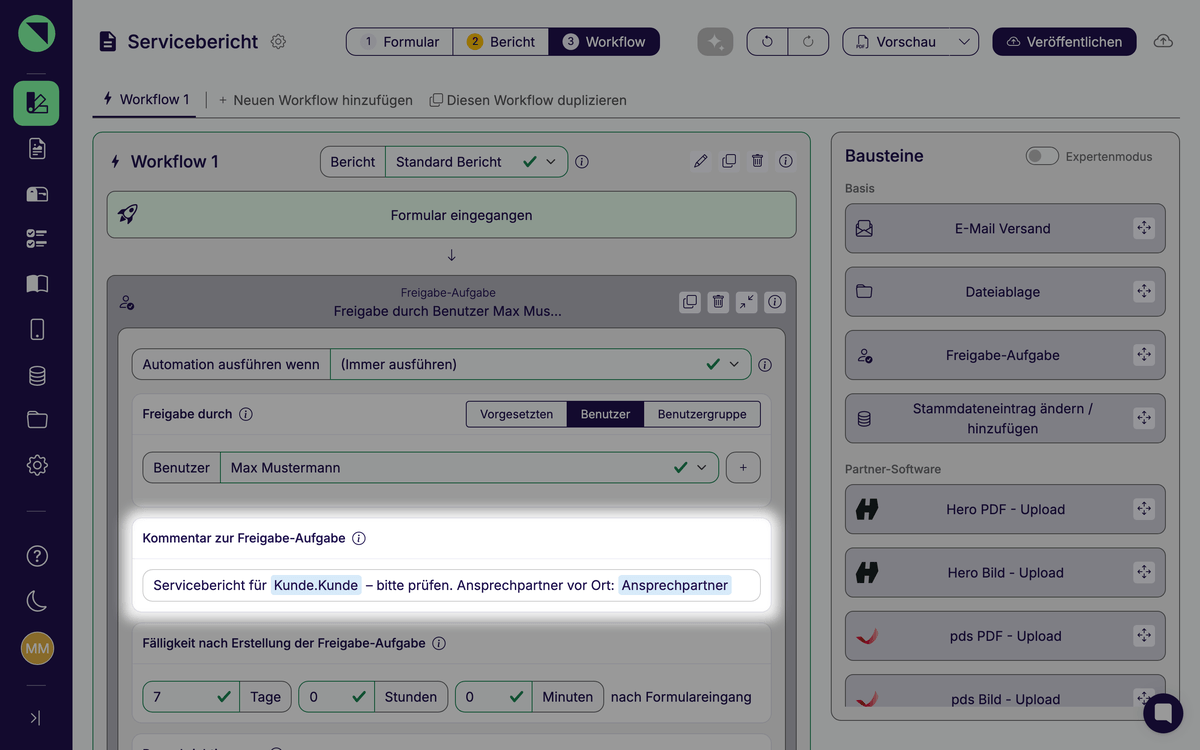This screenshot has width=1200, height=750.
Task: Select Hero PDF - Upload block
Action: 1005,509
